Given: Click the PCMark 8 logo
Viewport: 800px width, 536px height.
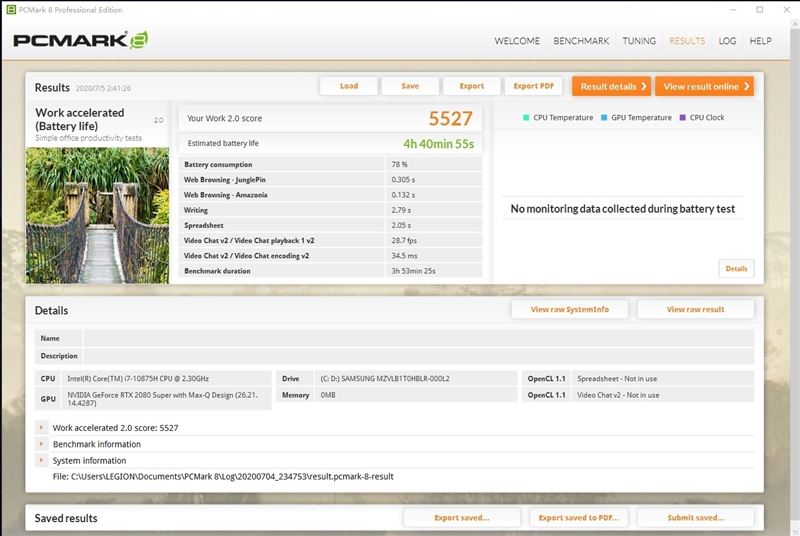Looking at the screenshot, I should [x=81, y=40].
